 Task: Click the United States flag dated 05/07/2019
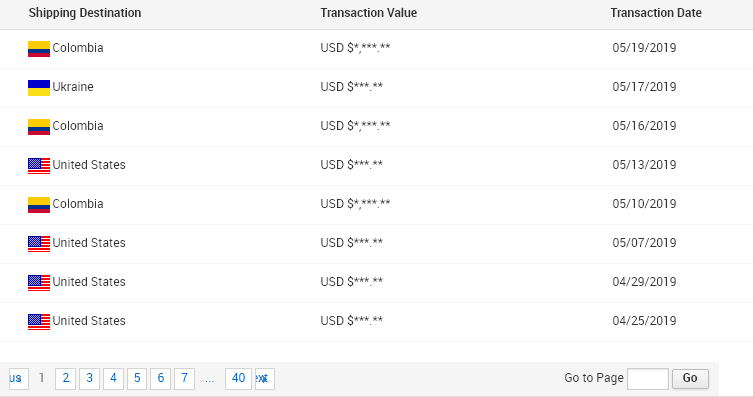39,244
